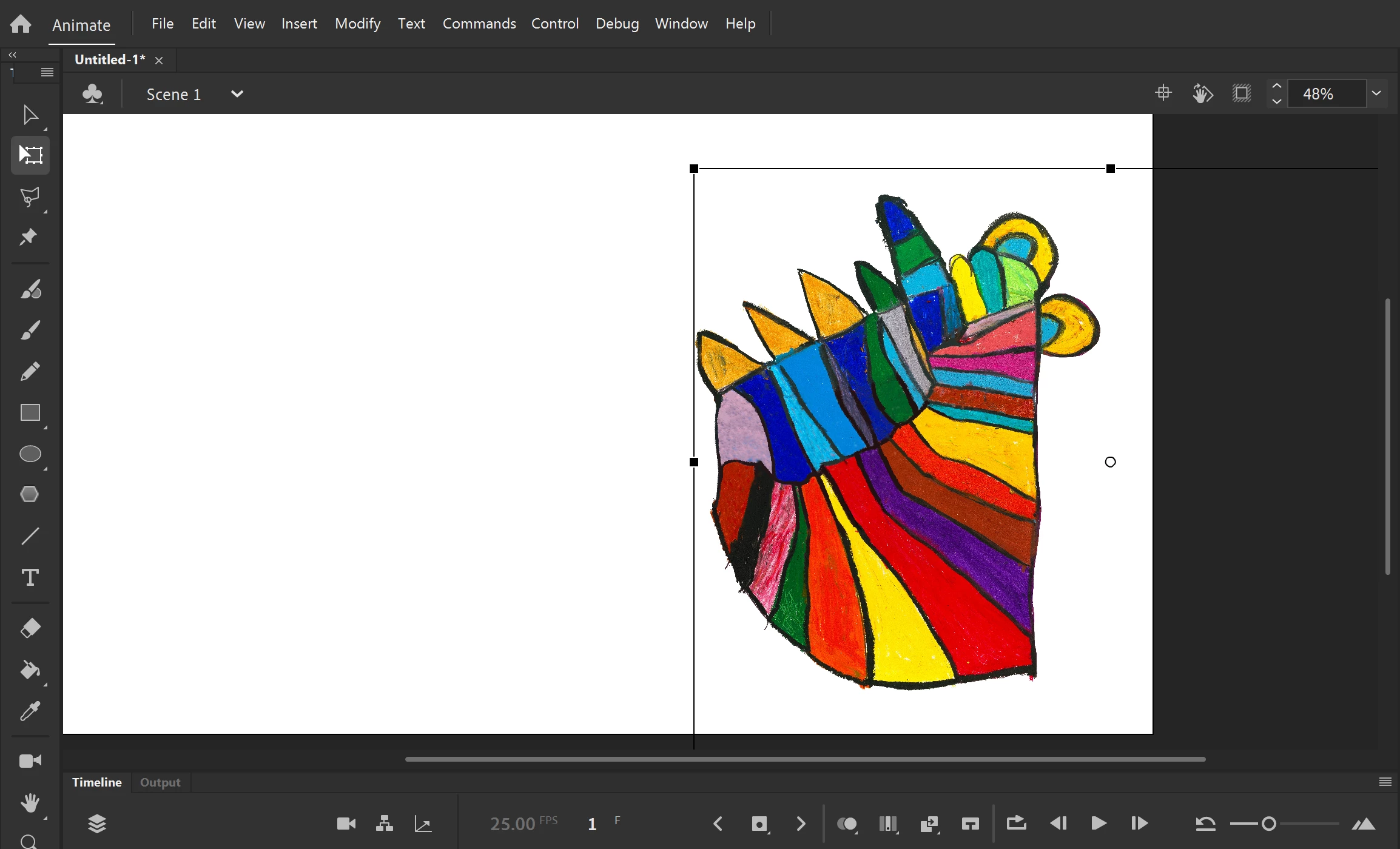Screen dimensions: 1400x849
Task: Click the Play button in timeline
Action: pyautogui.click(x=1099, y=824)
